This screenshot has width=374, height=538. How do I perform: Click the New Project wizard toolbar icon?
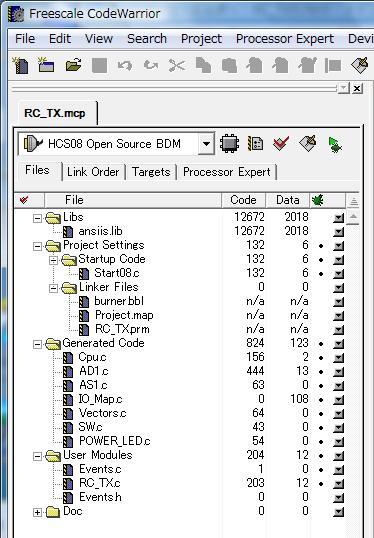[x=46, y=65]
